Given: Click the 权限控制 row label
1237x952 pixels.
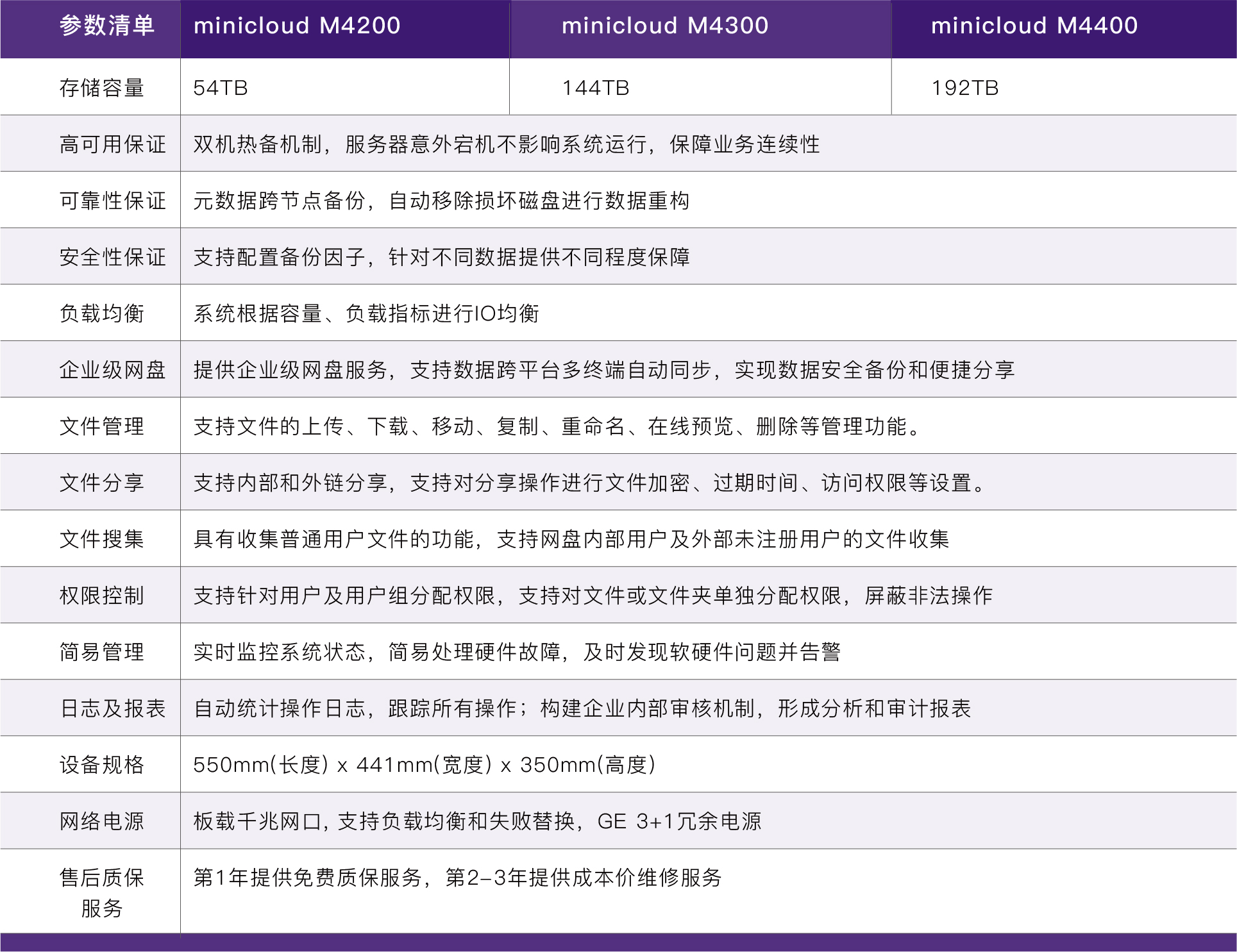Looking at the screenshot, I should (101, 596).
